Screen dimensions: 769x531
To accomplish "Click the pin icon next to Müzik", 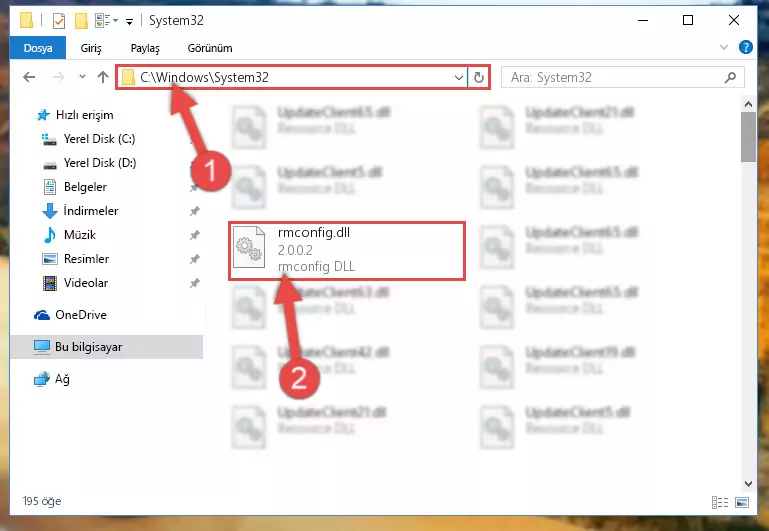I will tap(195, 235).
